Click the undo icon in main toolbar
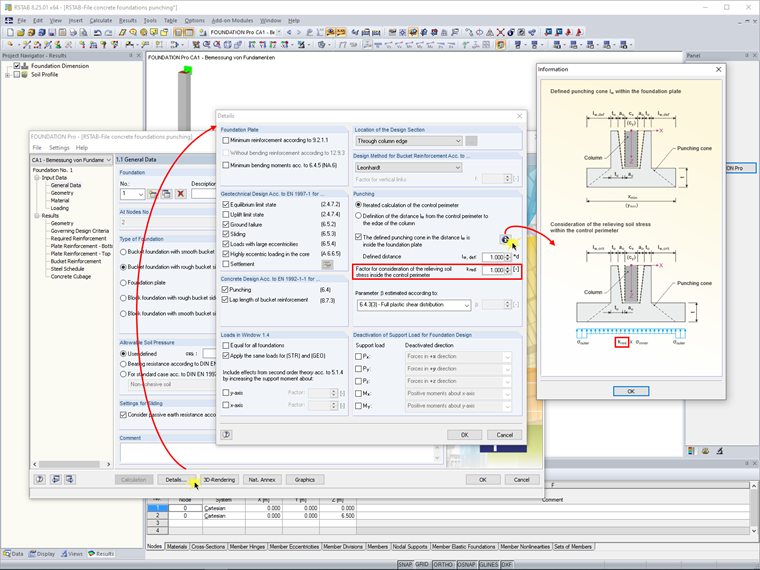 pos(98,32)
